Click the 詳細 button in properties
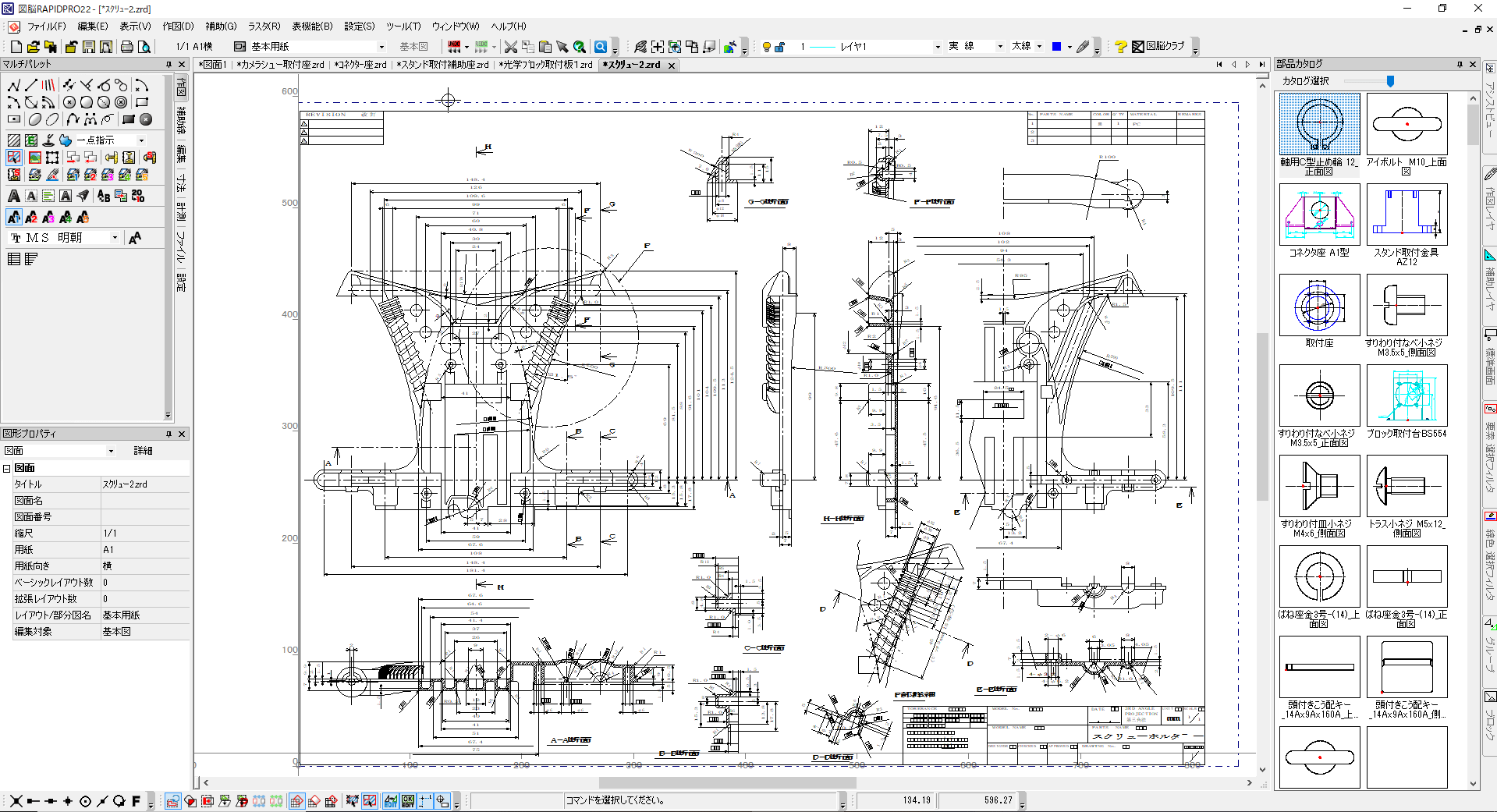Screen dimensions: 1497x812 click(143, 451)
